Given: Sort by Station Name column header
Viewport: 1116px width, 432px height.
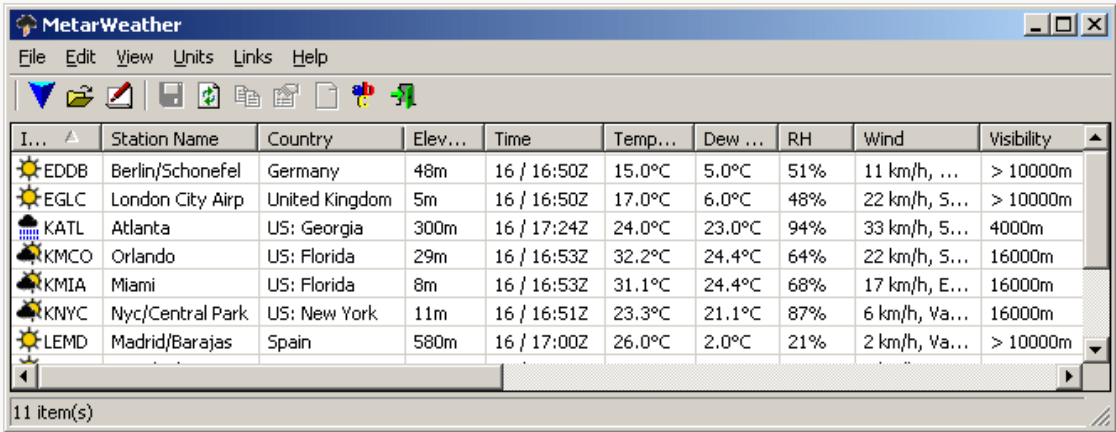Looking at the screenshot, I should 180,139.
